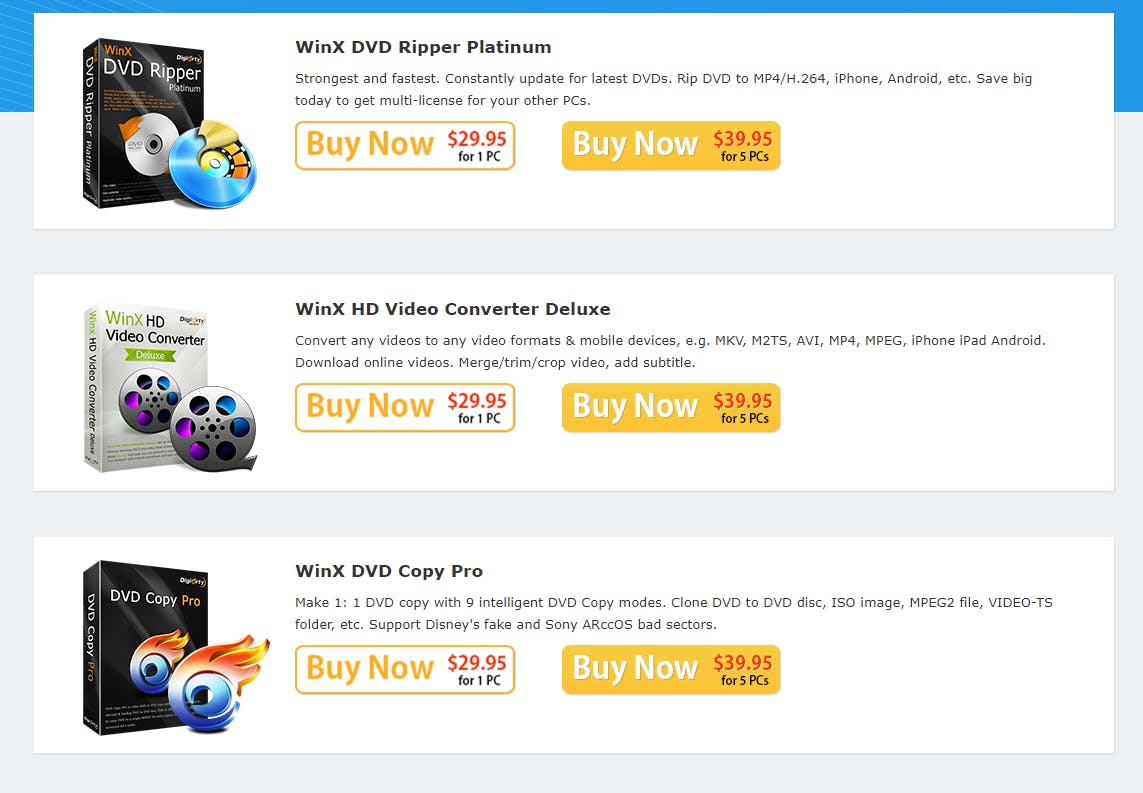Buy WinX DVD Copy Pro for 5 PCs
The width and height of the screenshot is (1143, 793).
click(671, 669)
